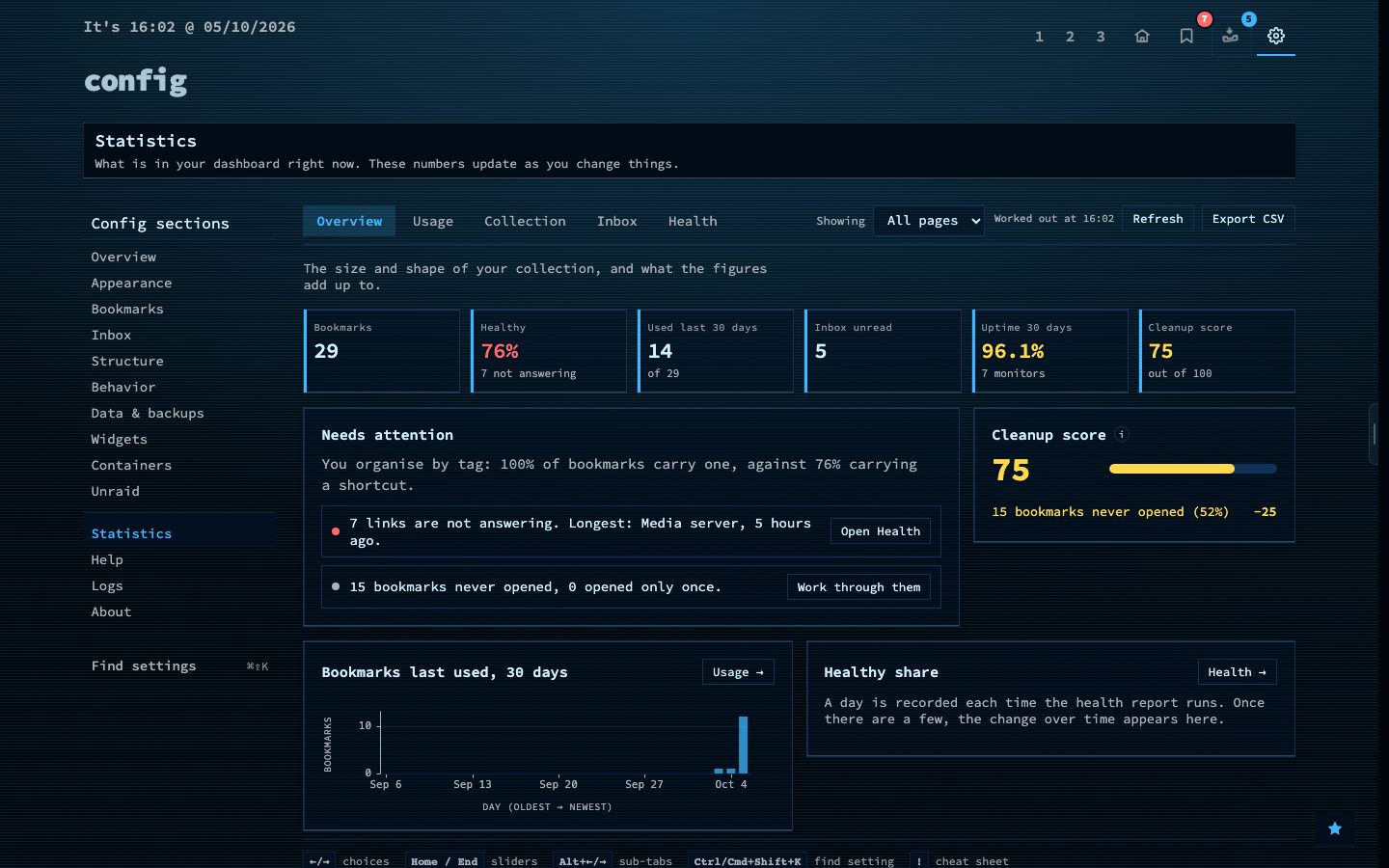Image resolution: width=1389 pixels, height=868 pixels.
Task: Open Bookmarks config section
Action: (x=179, y=309)
